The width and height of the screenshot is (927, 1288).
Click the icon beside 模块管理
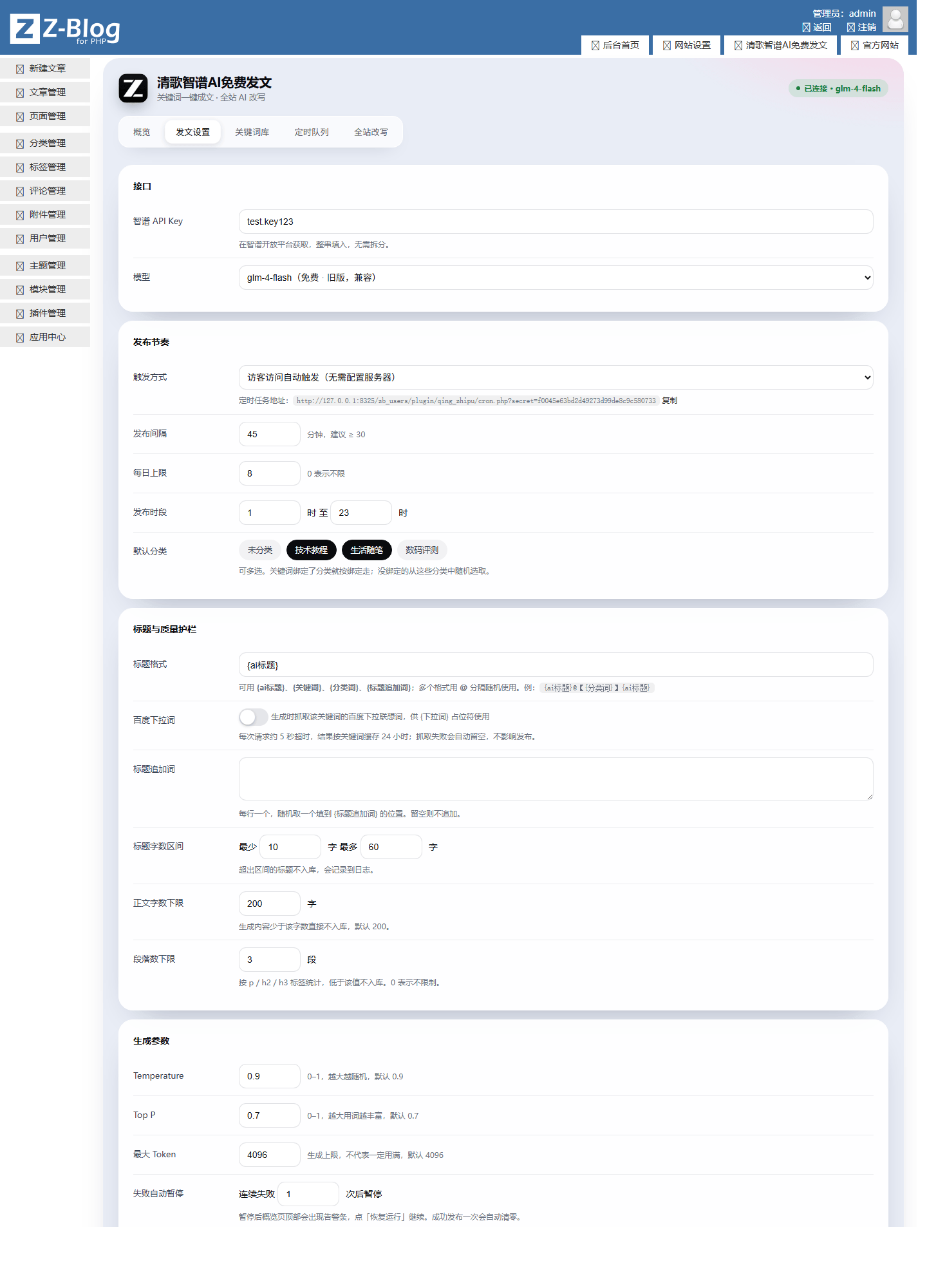point(20,290)
